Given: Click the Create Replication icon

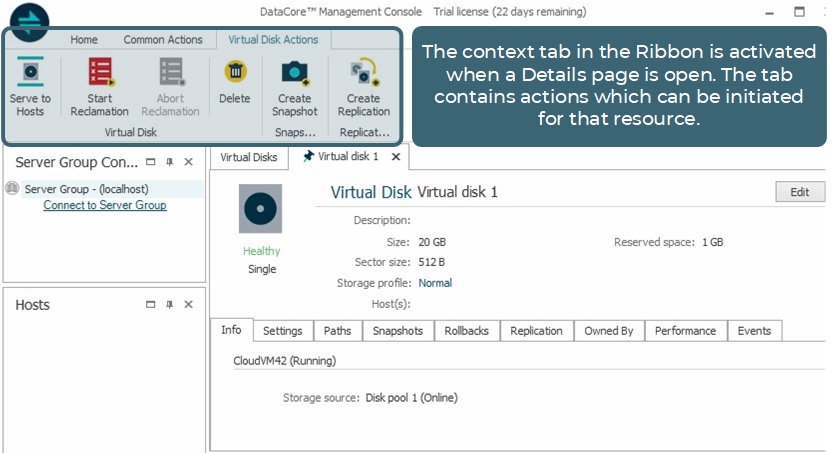Looking at the screenshot, I should [x=363, y=74].
